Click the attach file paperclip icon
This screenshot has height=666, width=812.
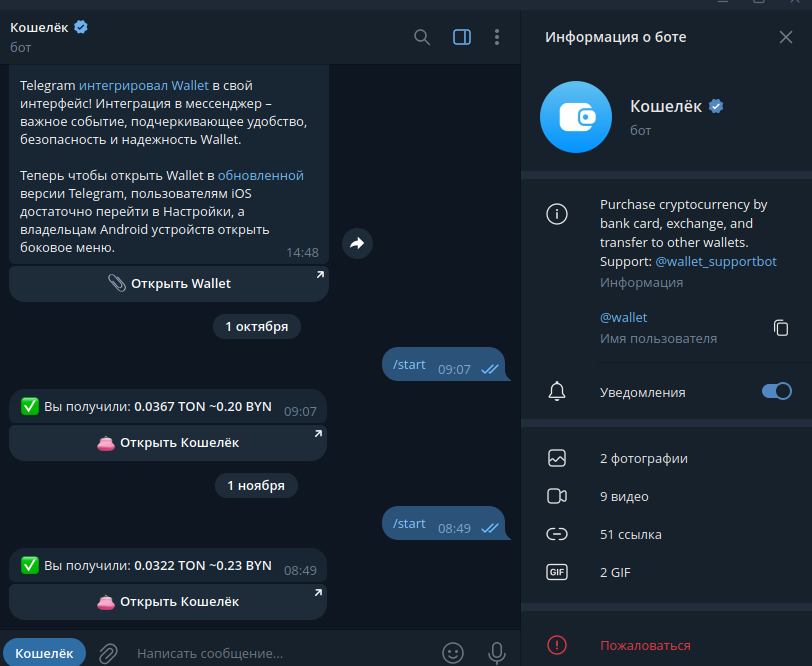(x=108, y=653)
